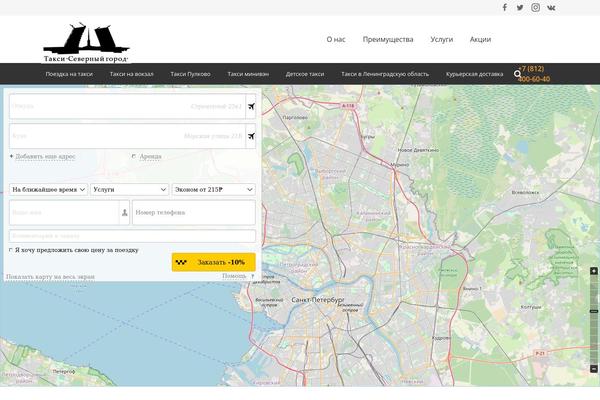Screen dimensions: 600x400
Task: Open 'Преимущества' menu item
Action: [388, 39]
